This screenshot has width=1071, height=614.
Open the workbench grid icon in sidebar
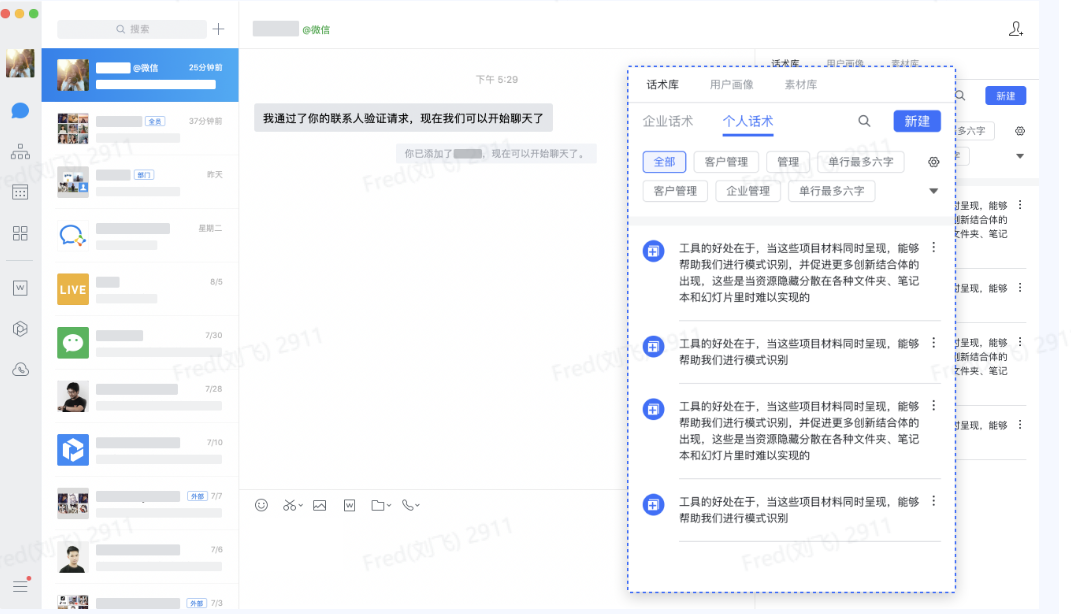20,233
